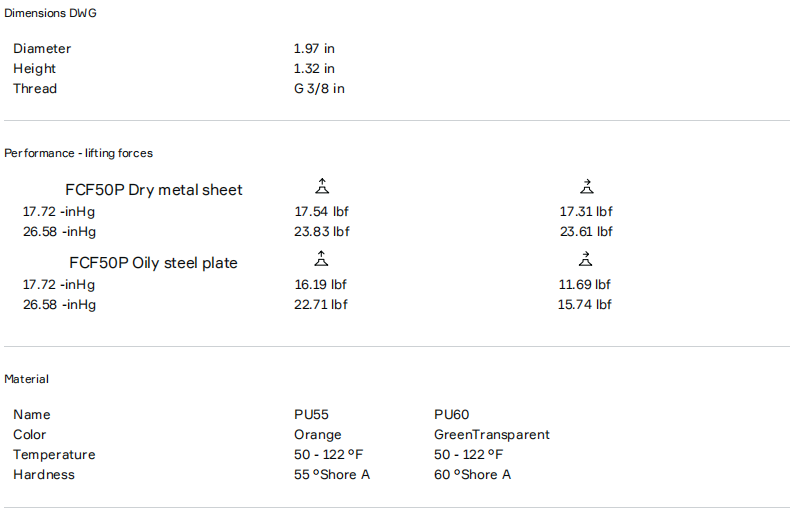This screenshot has width=790, height=515.
Task: Click the 55 °Shore A hardness value
Action: (x=332, y=475)
